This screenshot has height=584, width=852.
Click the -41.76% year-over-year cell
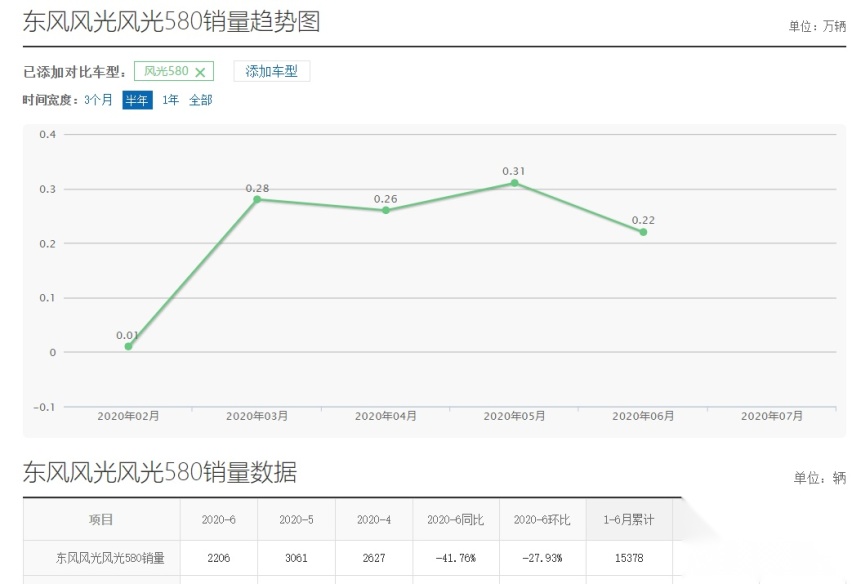click(x=455, y=558)
